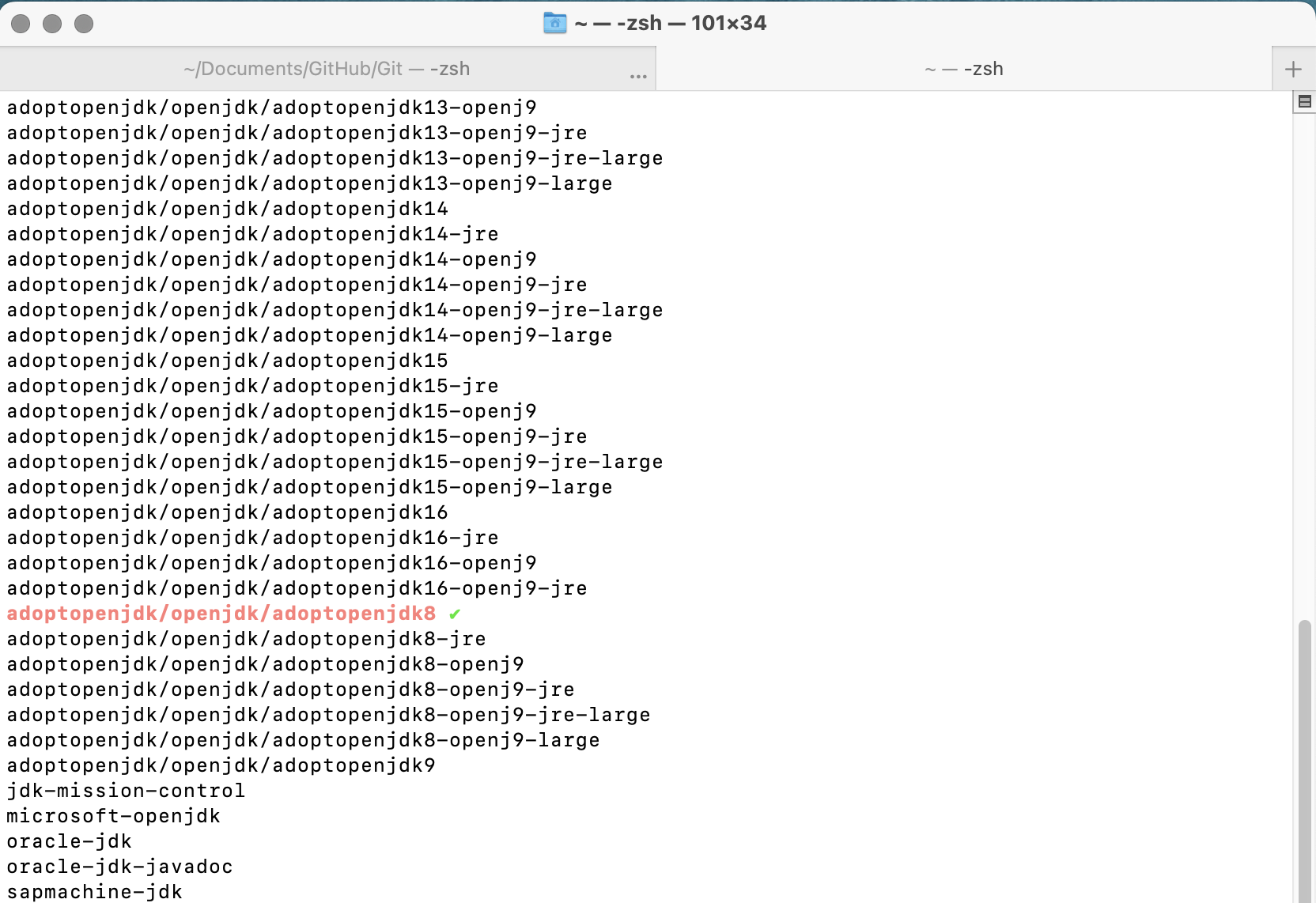
Task: Select the oracle-jdk entry
Action: (x=68, y=841)
